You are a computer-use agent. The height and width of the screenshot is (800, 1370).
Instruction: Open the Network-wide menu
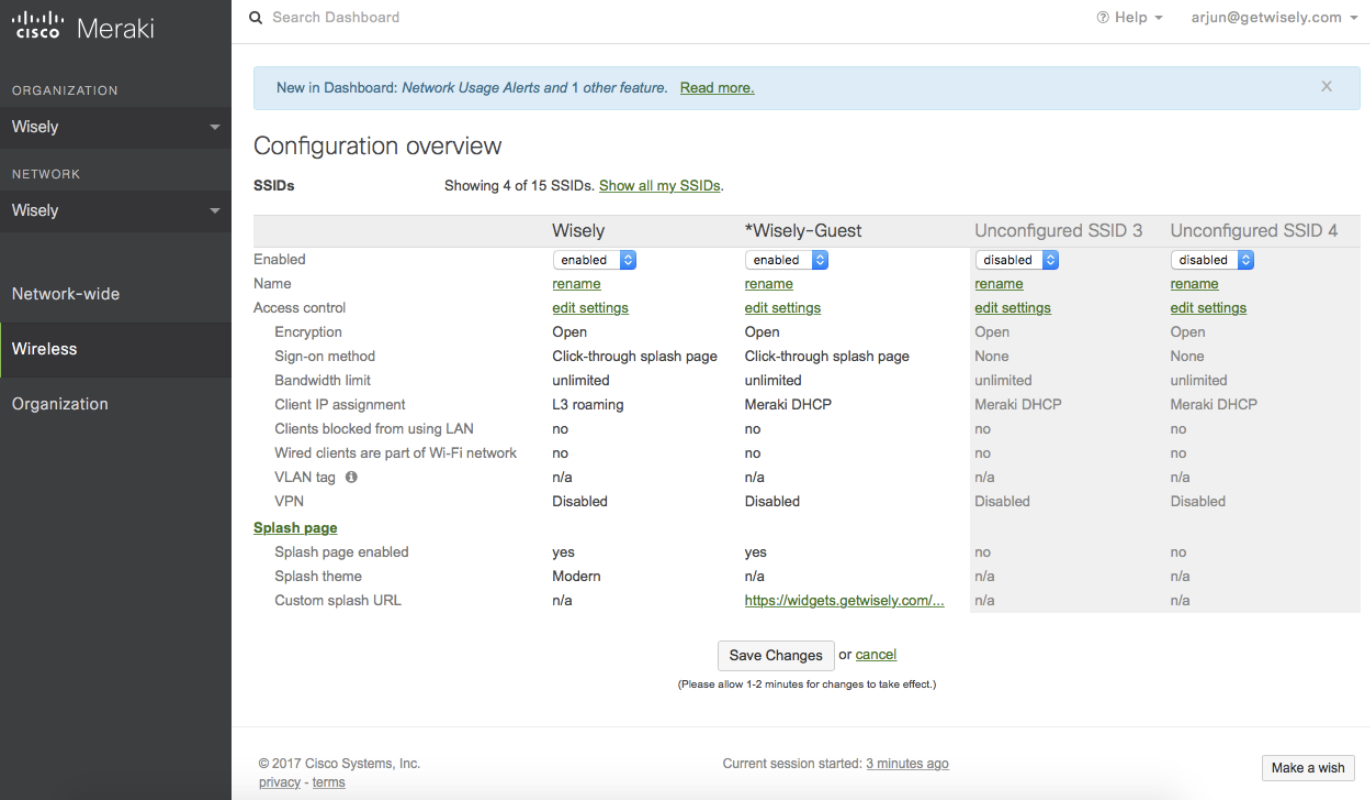(x=116, y=294)
